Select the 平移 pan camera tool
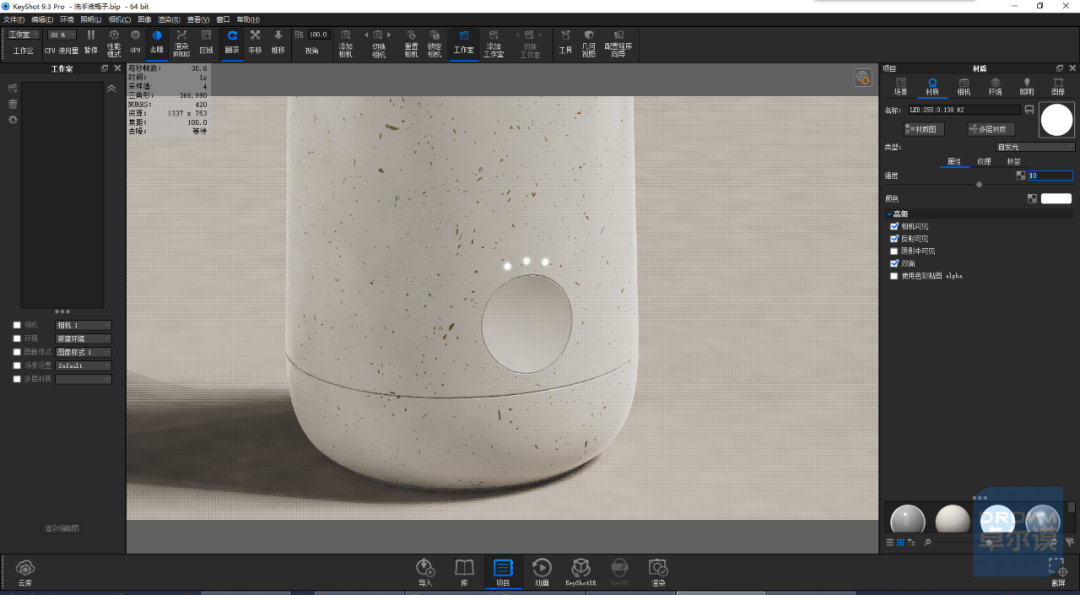 pyautogui.click(x=255, y=41)
